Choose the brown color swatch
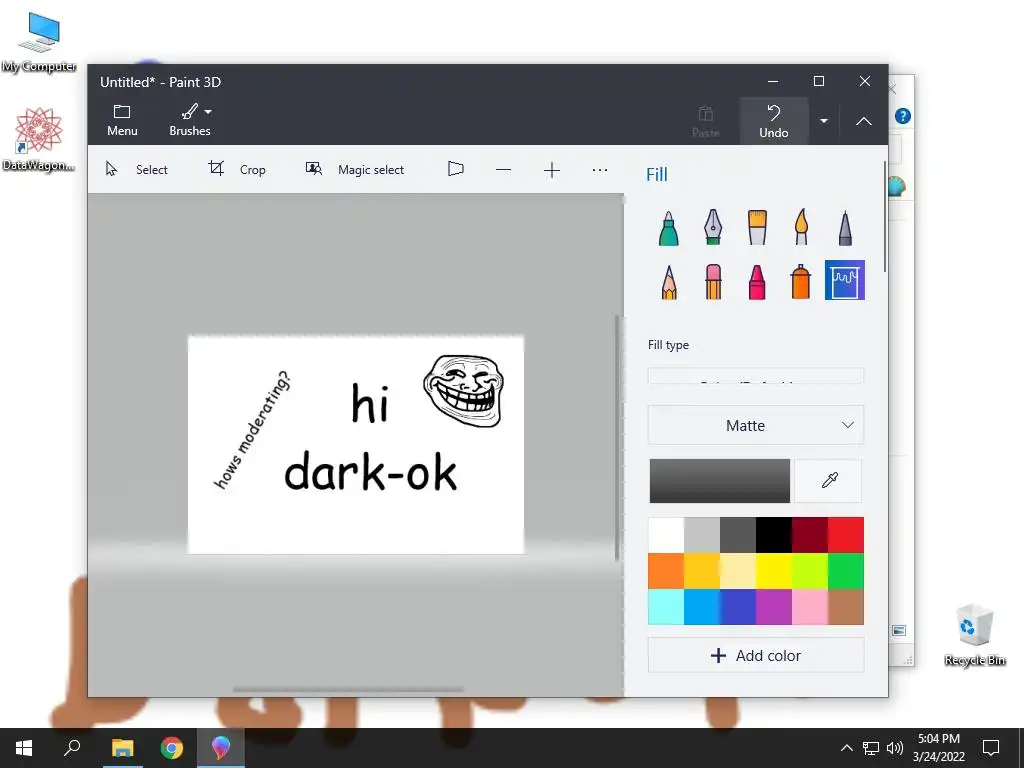The height and width of the screenshot is (768, 1024). tap(846, 607)
